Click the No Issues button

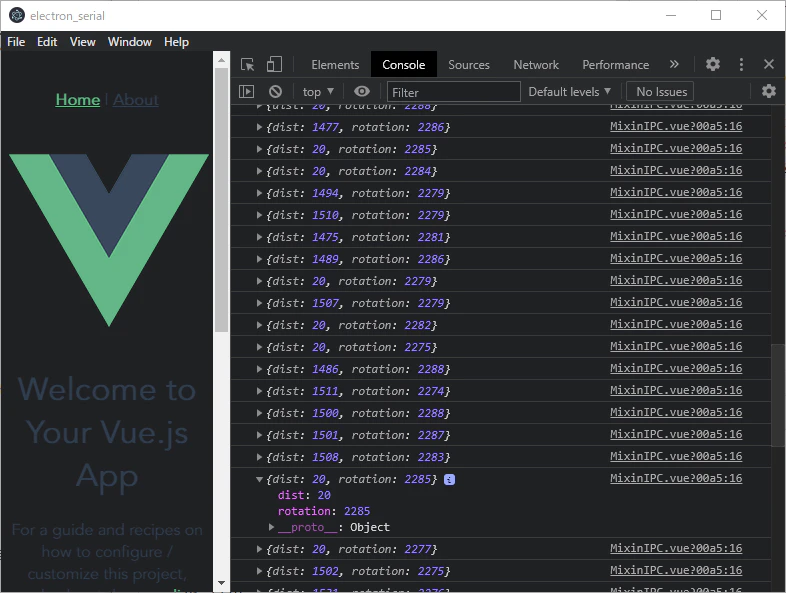click(661, 92)
